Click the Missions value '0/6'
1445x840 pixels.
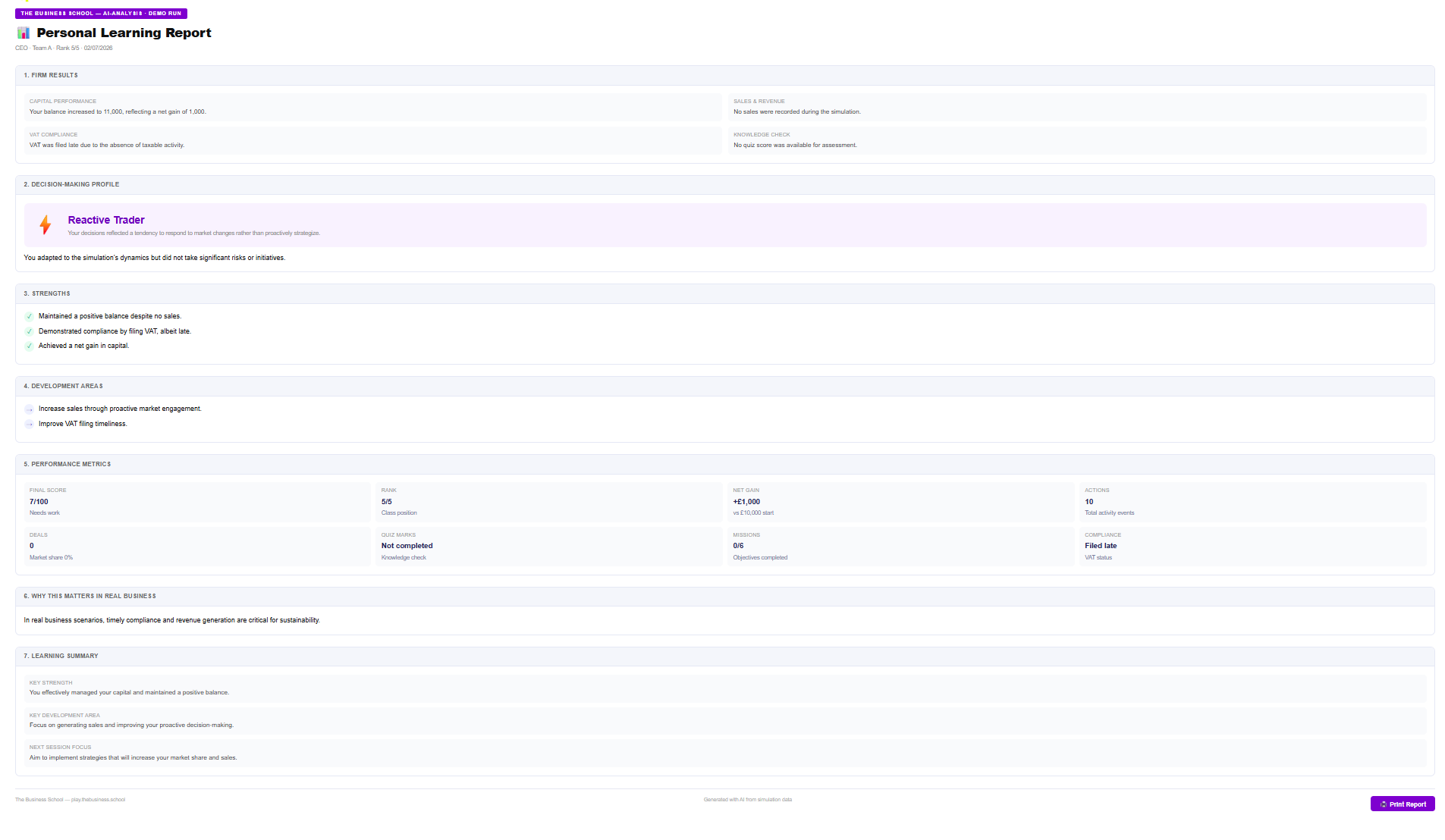[x=738, y=546]
